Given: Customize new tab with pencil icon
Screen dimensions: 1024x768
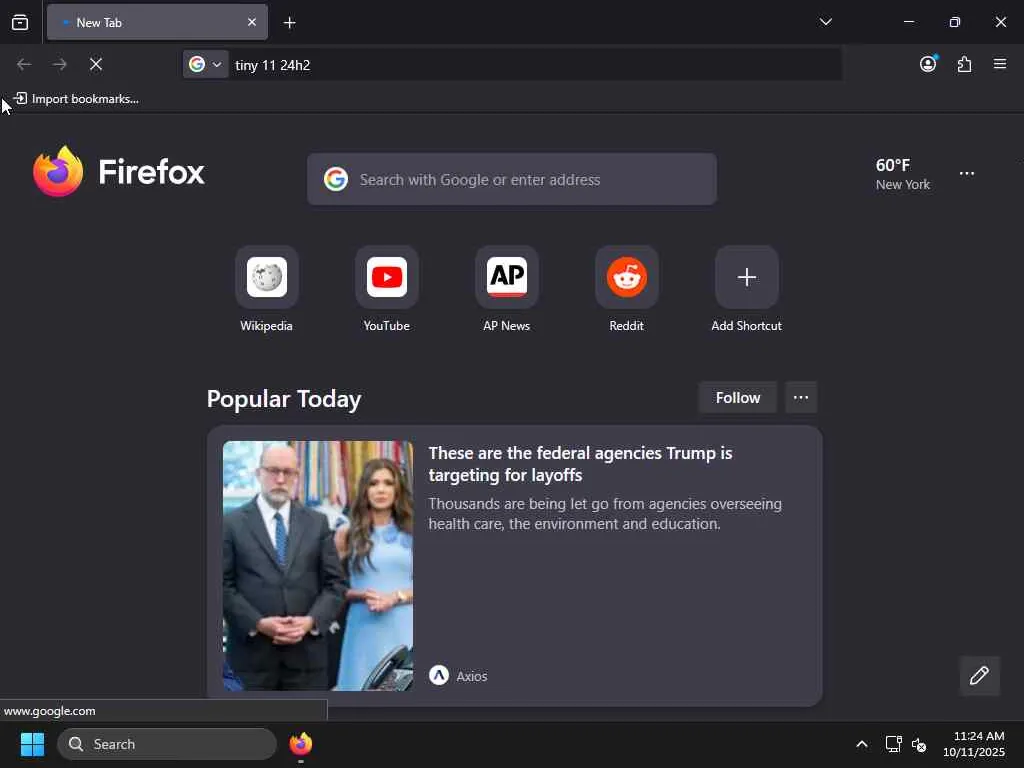Looking at the screenshot, I should click(x=979, y=675).
